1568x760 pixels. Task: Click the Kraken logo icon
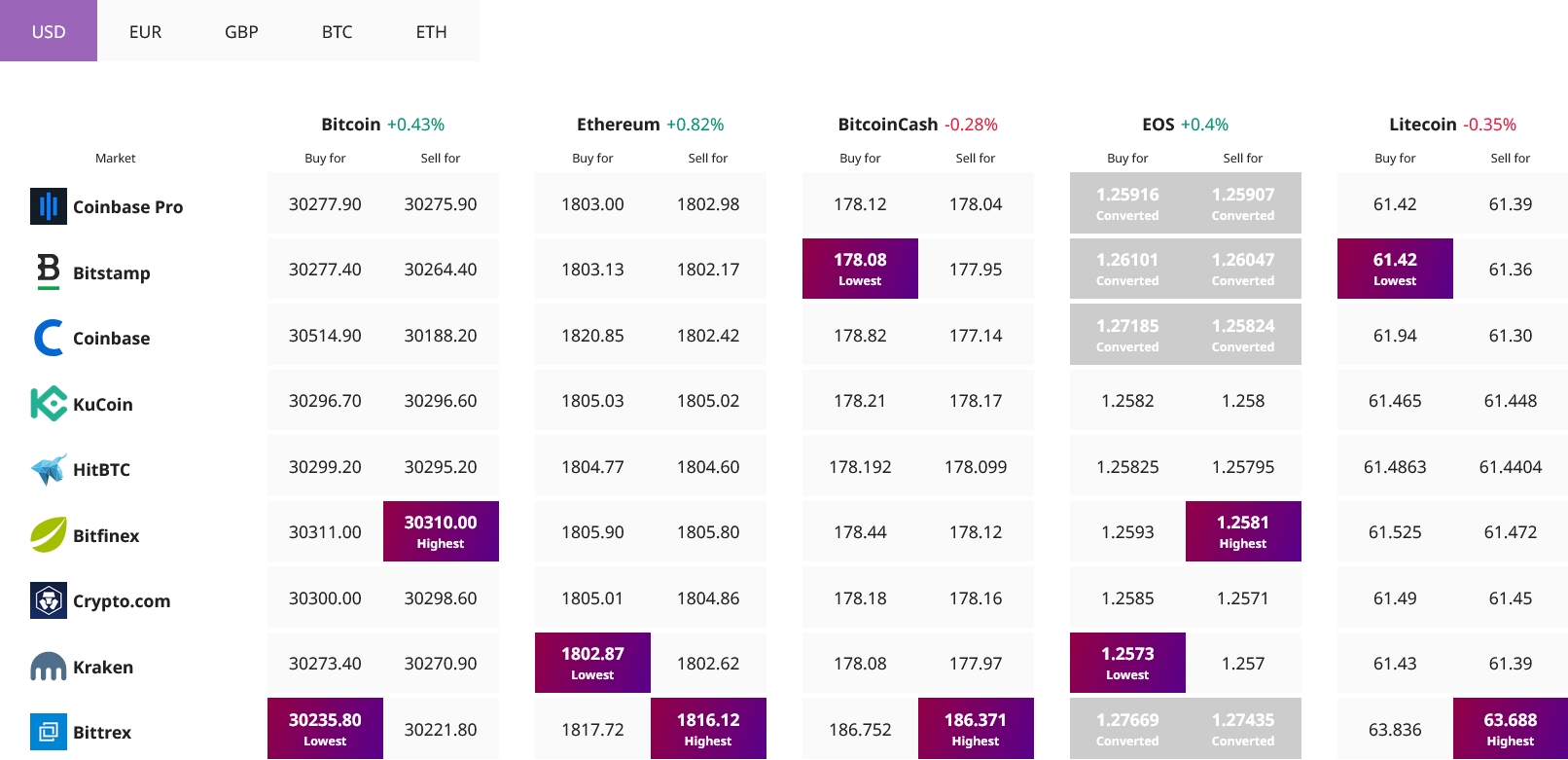(x=49, y=667)
